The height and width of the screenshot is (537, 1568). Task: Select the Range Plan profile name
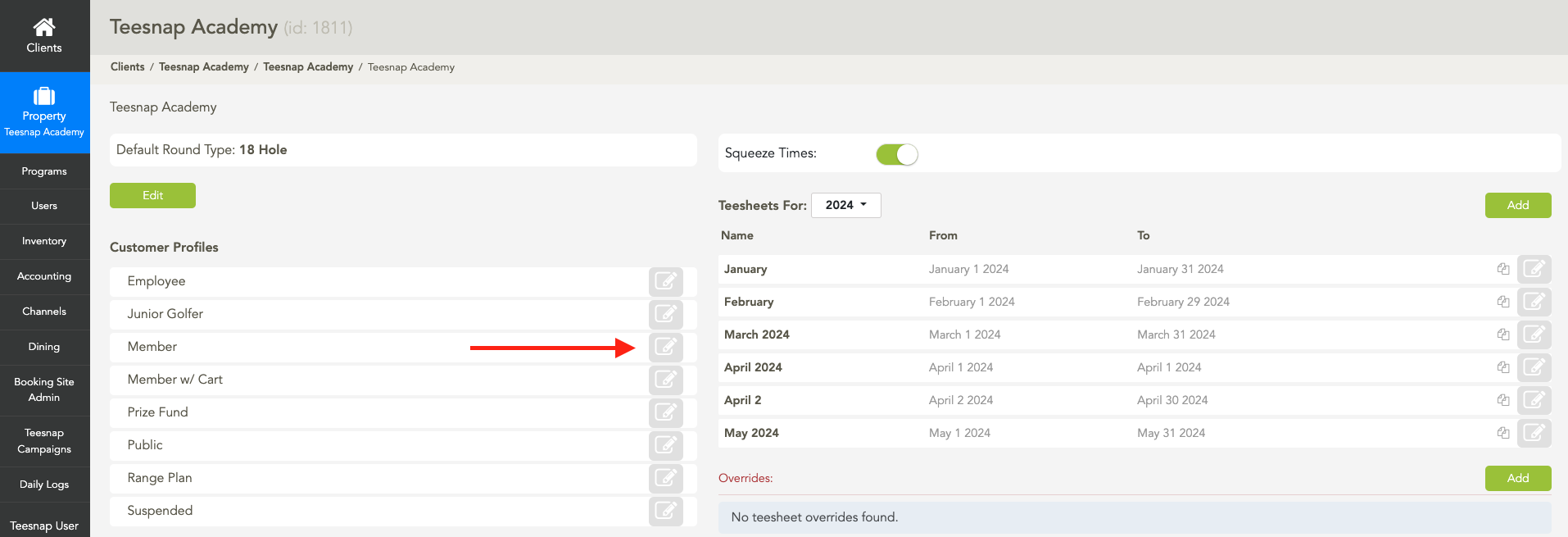tap(160, 478)
